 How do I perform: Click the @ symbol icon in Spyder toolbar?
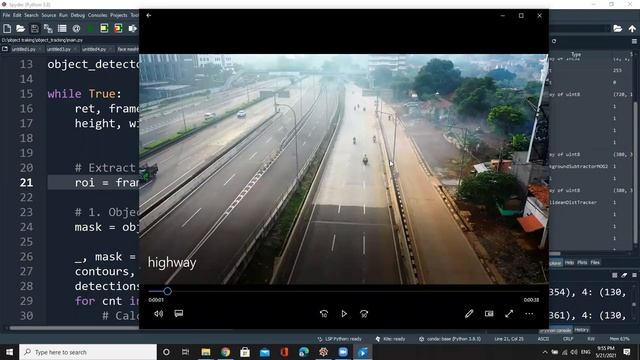(x=76, y=29)
